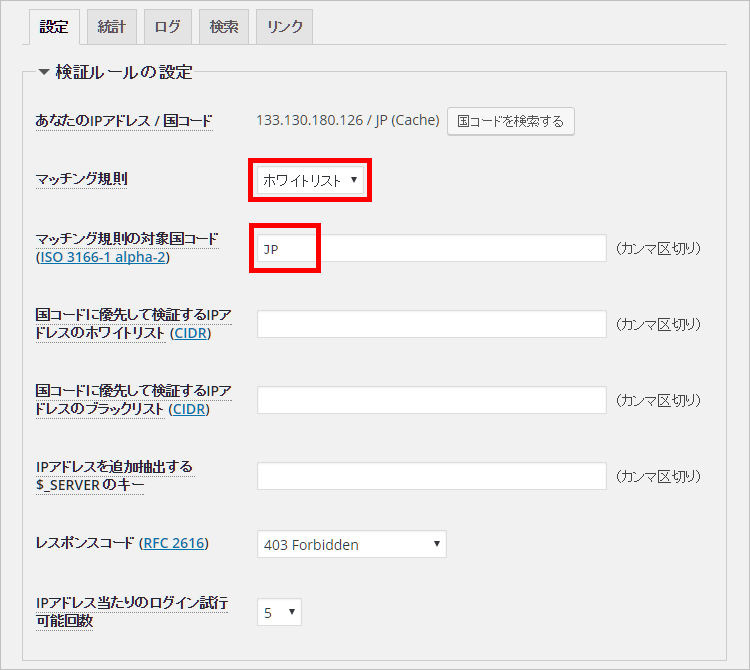Focus the country code field containing JP
The image size is (750, 670).
(431, 248)
